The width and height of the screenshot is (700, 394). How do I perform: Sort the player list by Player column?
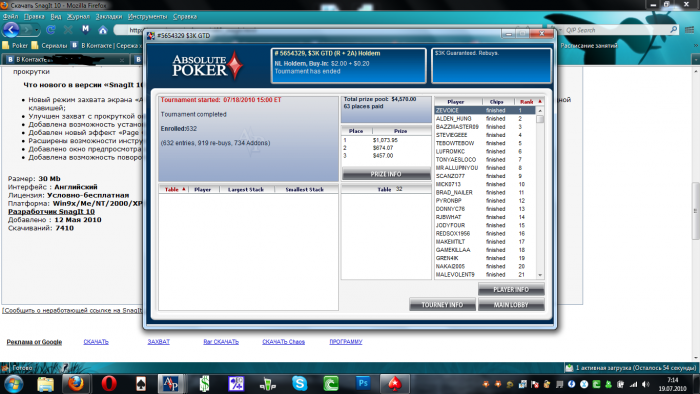[x=456, y=102]
